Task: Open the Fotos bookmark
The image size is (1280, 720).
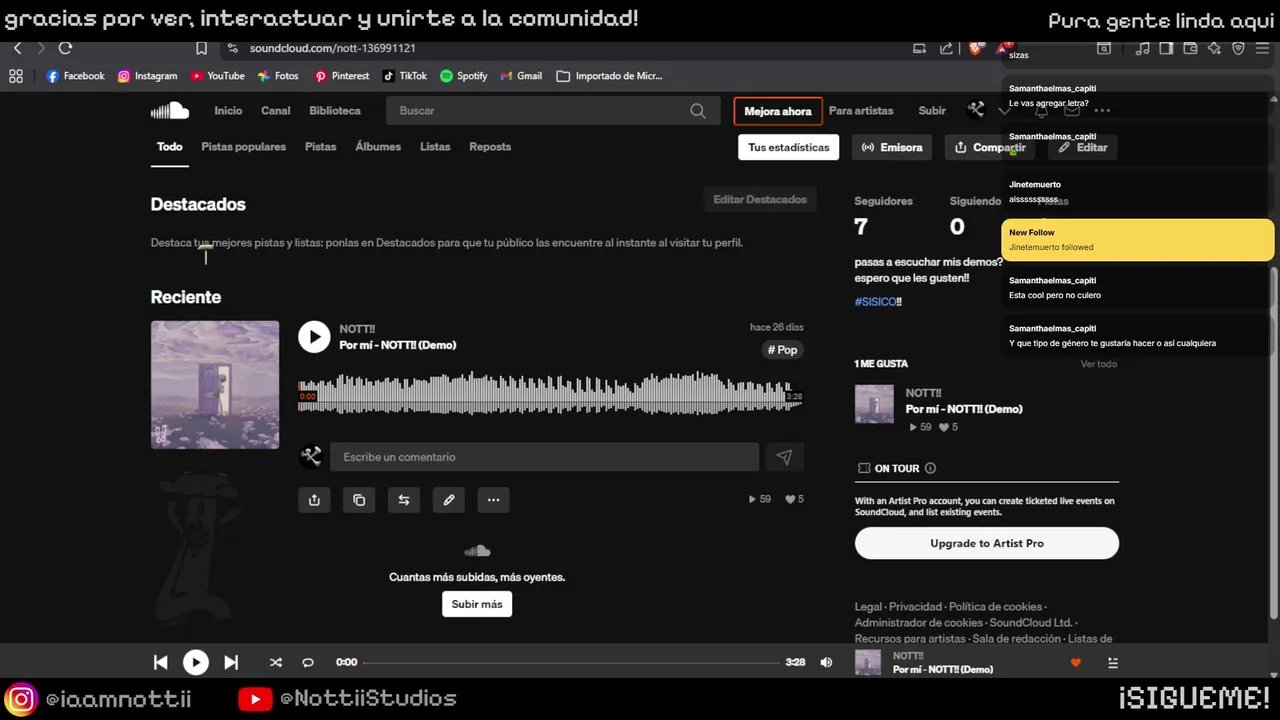Action: click(278, 76)
